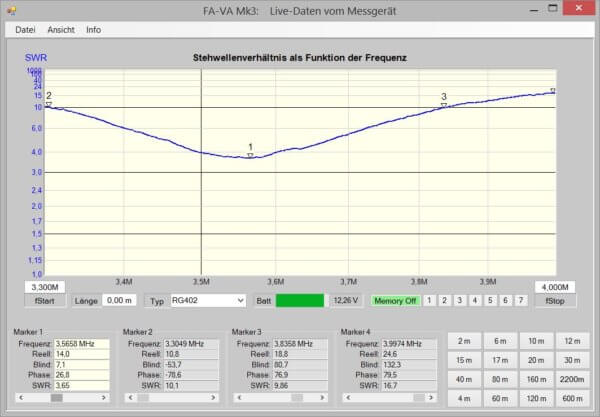Click Marker 2 Frequenz field 3,3049 MHz

click(191, 344)
